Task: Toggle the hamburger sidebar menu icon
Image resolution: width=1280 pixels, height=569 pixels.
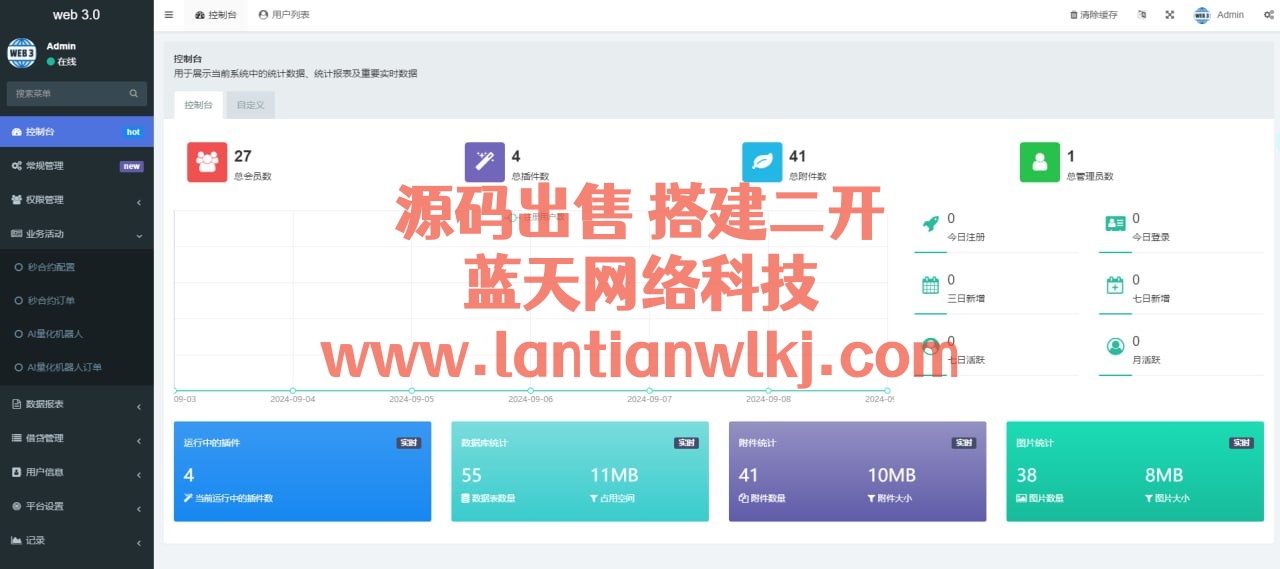Action: coord(168,15)
